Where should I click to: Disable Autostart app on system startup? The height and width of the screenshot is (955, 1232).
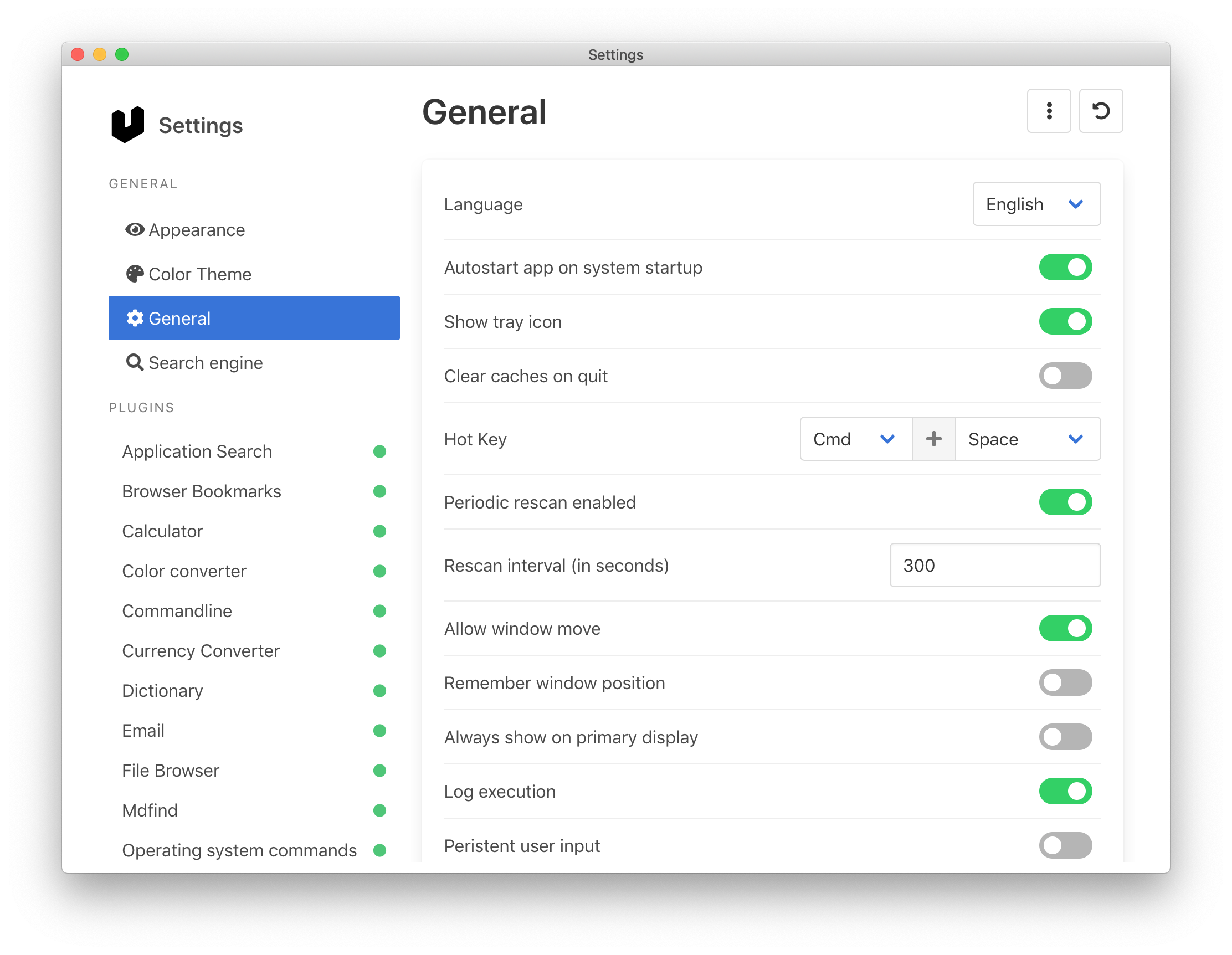click(1065, 268)
